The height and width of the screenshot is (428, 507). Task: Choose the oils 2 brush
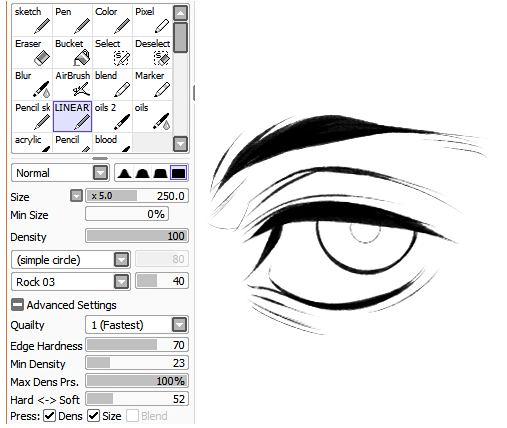click(x=112, y=116)
